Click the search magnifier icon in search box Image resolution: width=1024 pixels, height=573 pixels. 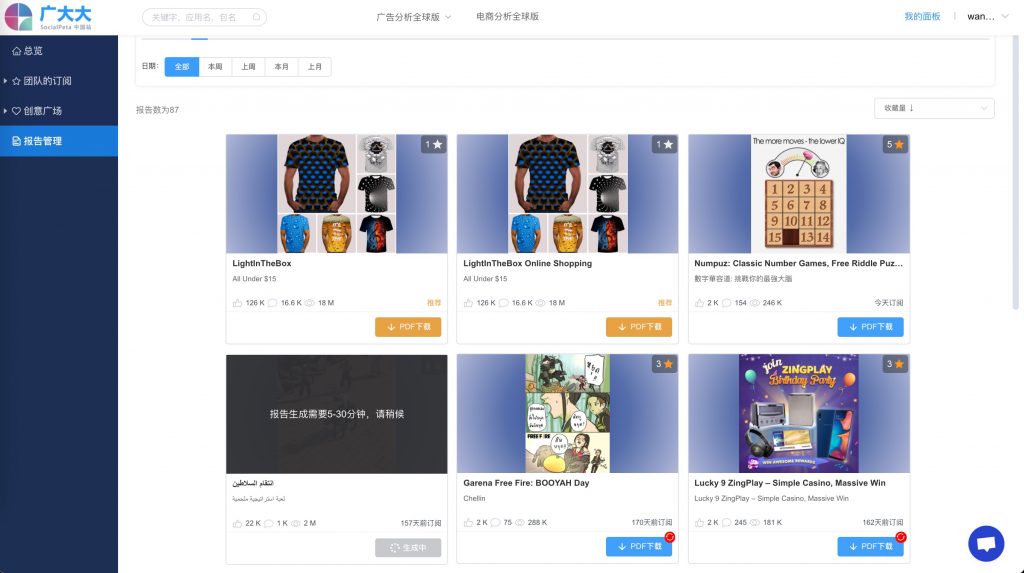click(x=257, y=17)
